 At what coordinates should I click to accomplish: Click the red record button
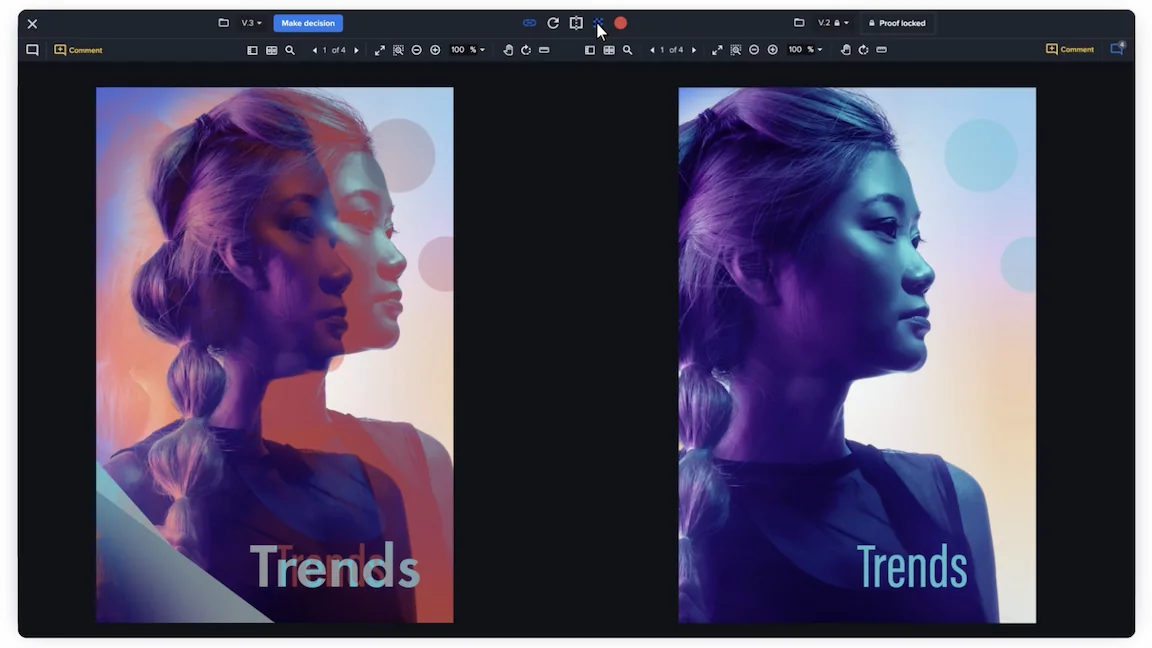click(620, 23)
